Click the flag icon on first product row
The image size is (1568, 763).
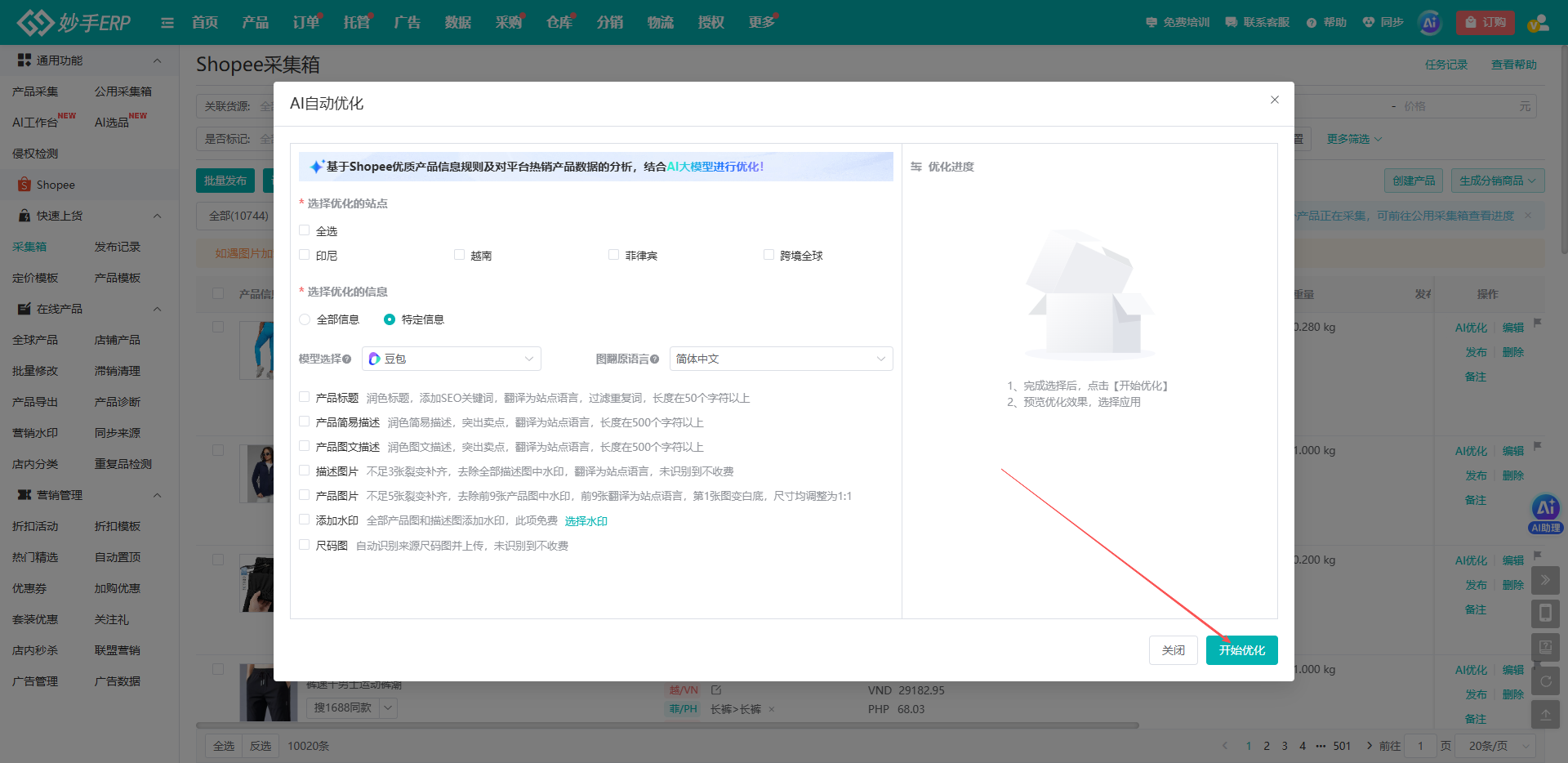[x=1538, y=323]
